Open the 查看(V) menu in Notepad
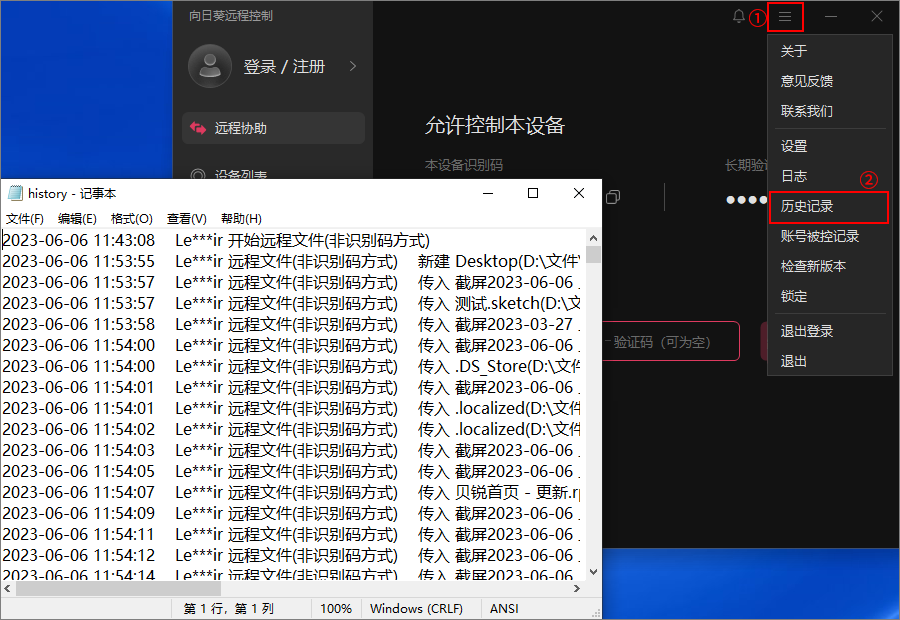 click(186, 218)
